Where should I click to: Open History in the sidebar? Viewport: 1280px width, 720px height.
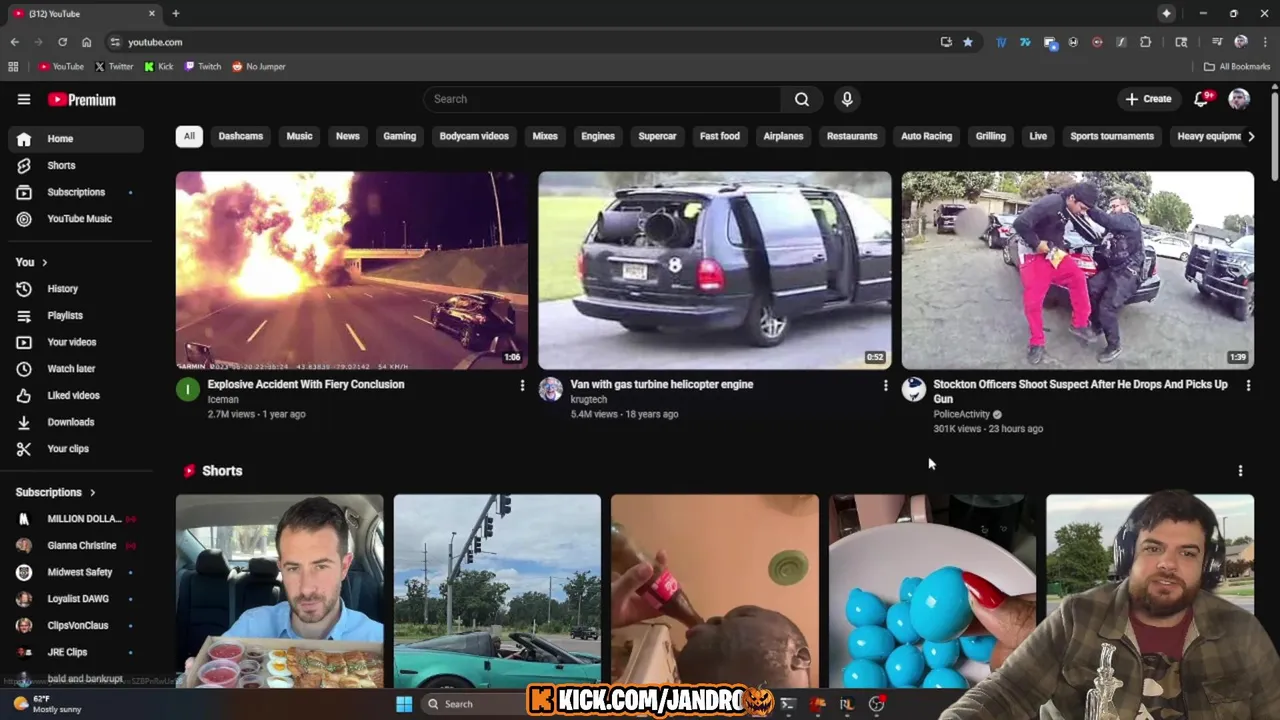coord(76,289)
